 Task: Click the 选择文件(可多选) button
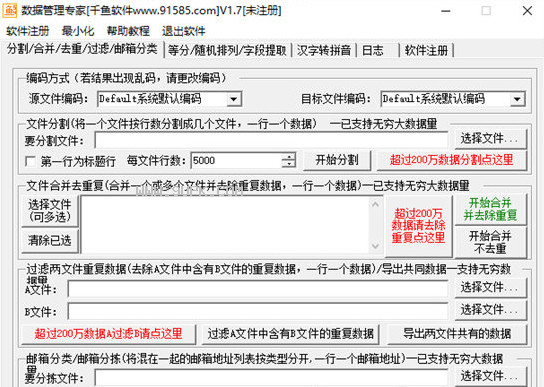pyautogui.click(x=50, y=211)
